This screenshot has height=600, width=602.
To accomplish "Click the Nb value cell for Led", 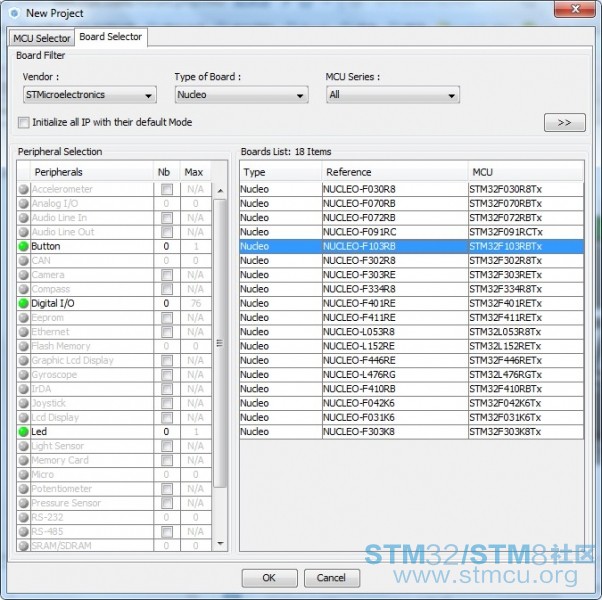I will [167, 432].
